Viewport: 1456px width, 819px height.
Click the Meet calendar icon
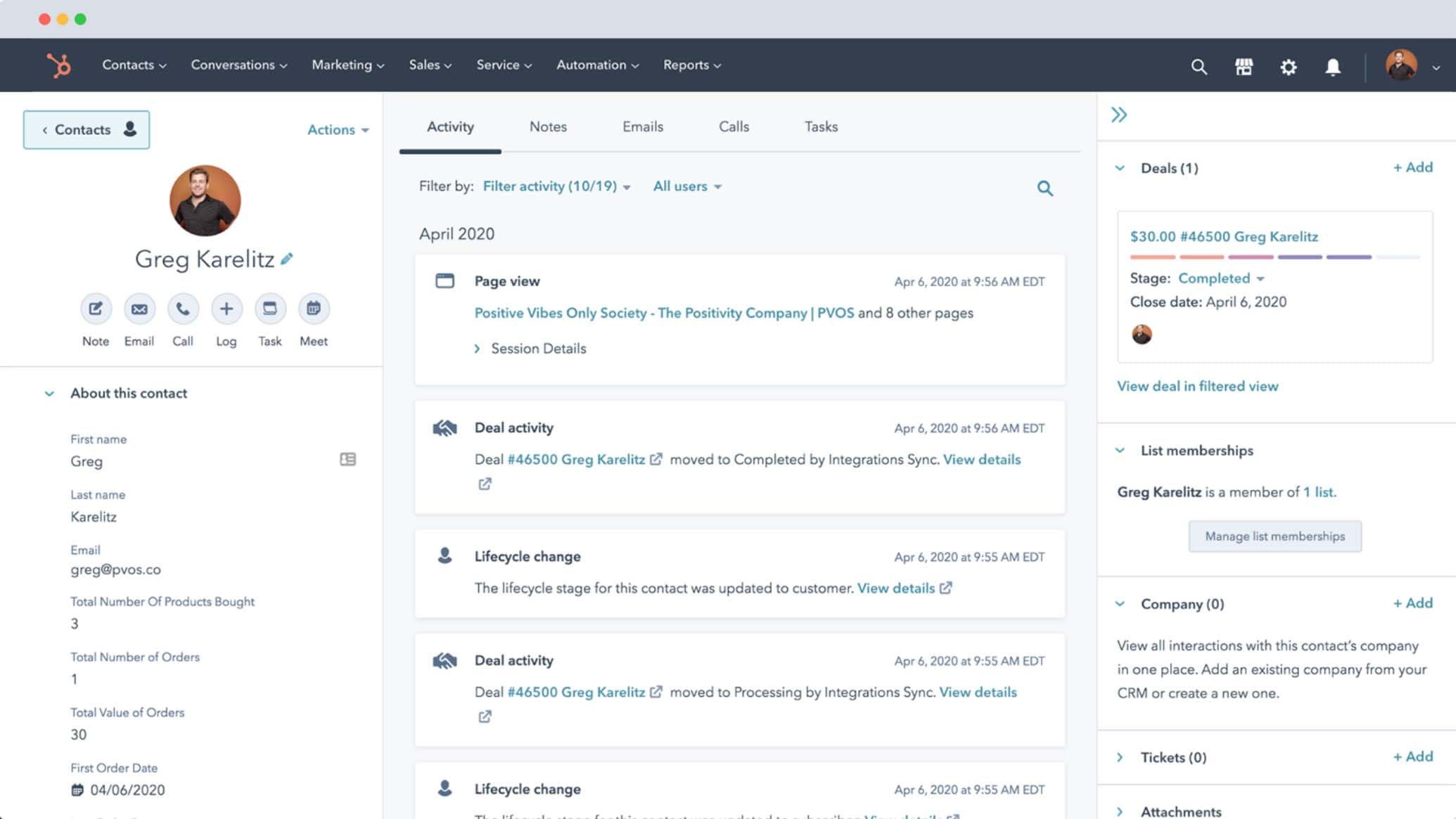click(314, 309)
